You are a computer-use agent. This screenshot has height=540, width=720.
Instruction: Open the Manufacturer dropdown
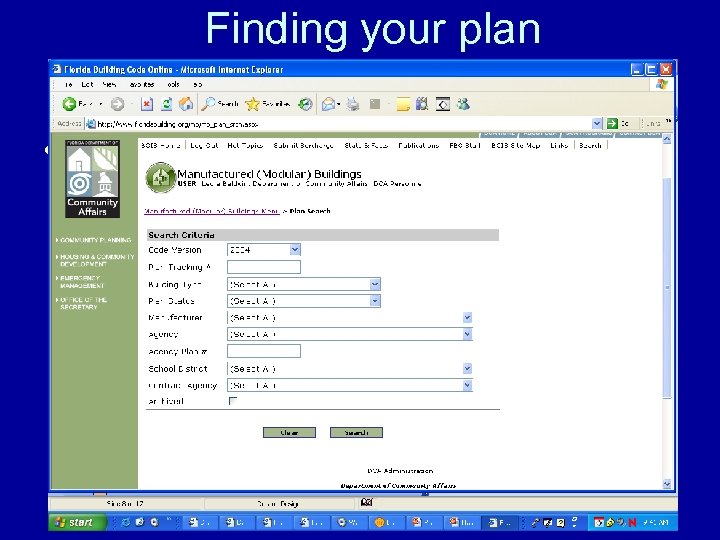467,317
